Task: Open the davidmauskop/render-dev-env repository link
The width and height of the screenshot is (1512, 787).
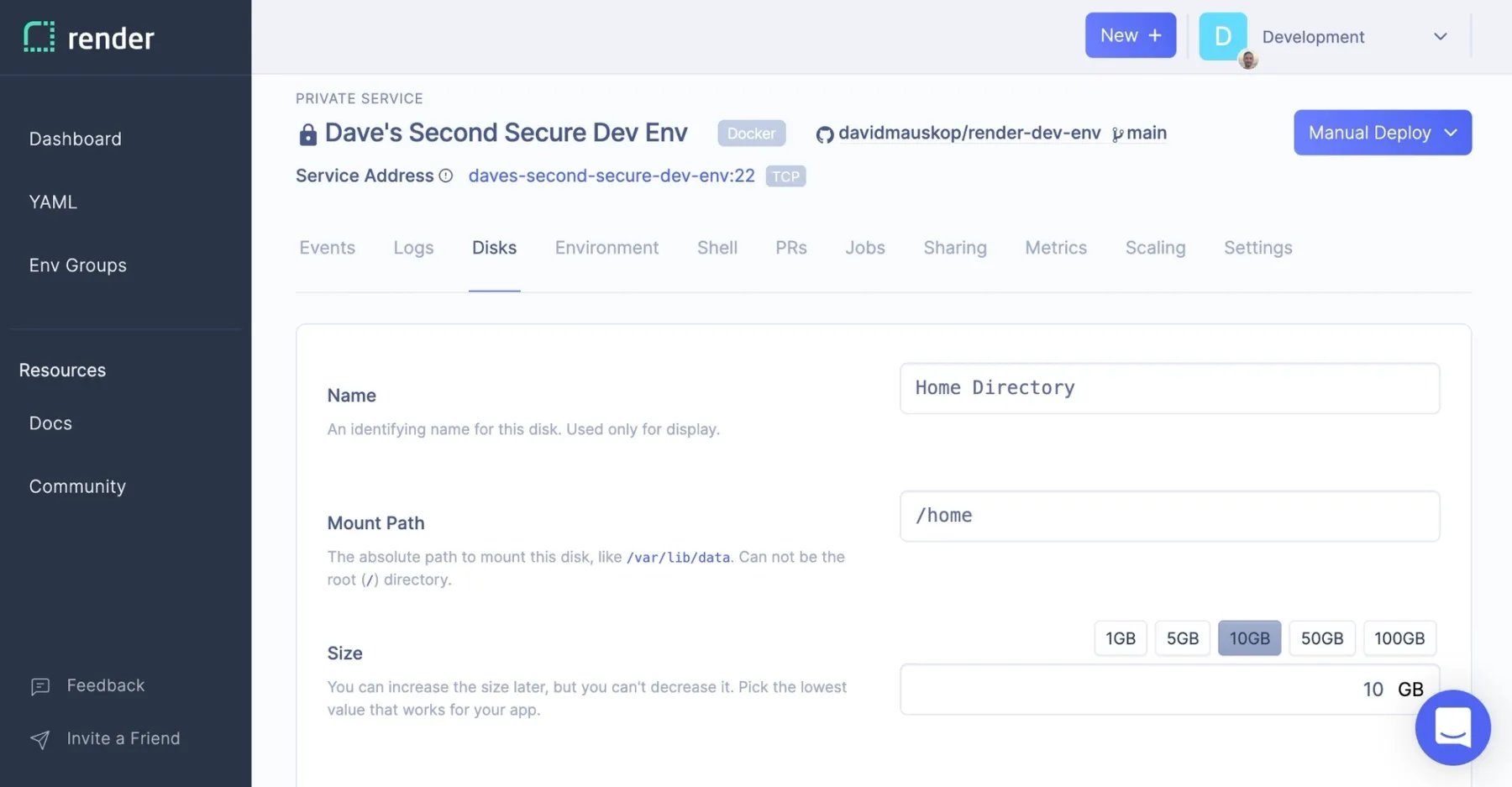Action: point(969,133)
